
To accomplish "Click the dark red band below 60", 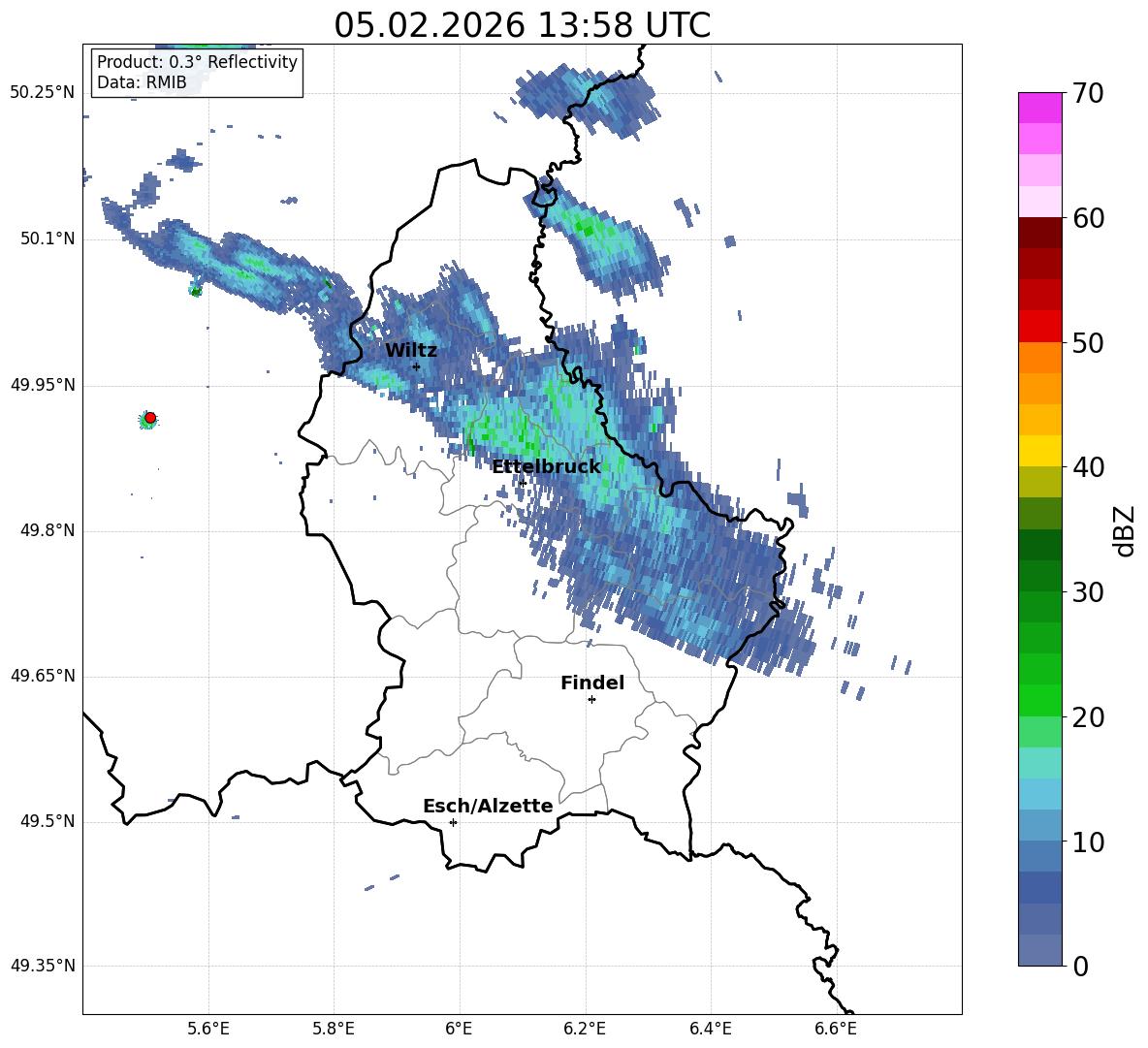I will 1039,233.
